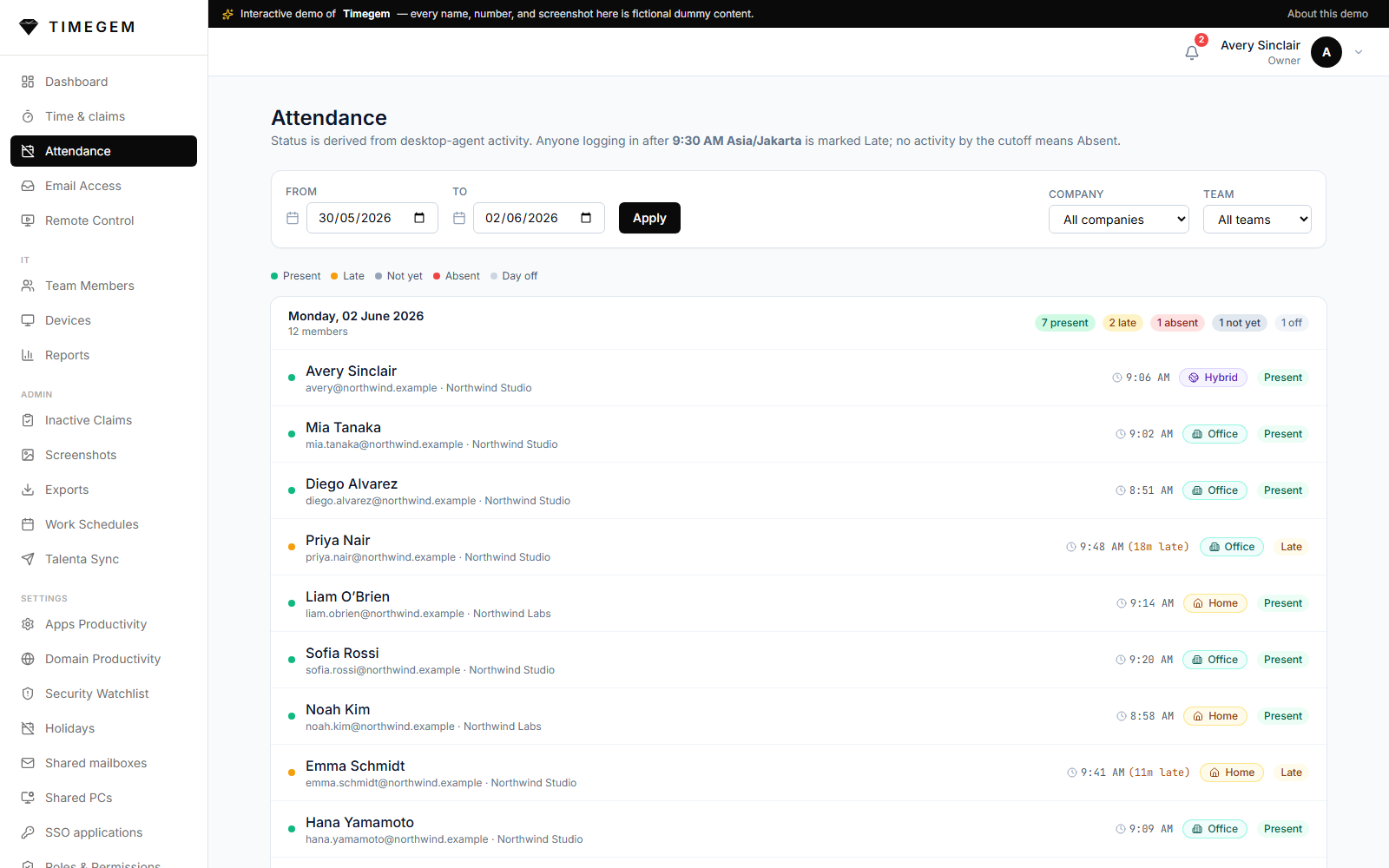Viewport: 1389px width, 868px height.
Task: Click the Screenshots image icon
Action: (28, 455)
